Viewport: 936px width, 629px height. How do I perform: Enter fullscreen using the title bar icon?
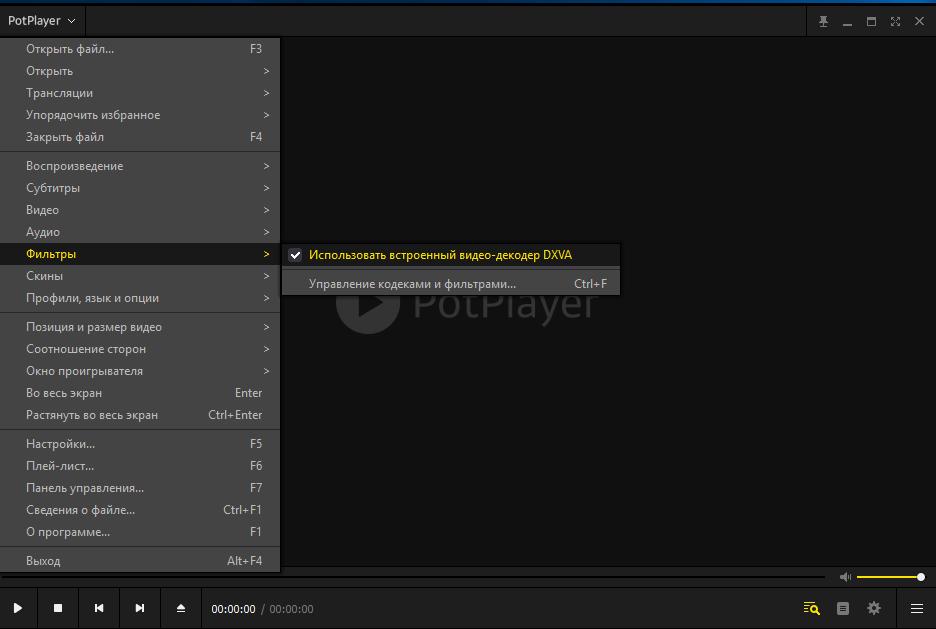click(895, 21)
